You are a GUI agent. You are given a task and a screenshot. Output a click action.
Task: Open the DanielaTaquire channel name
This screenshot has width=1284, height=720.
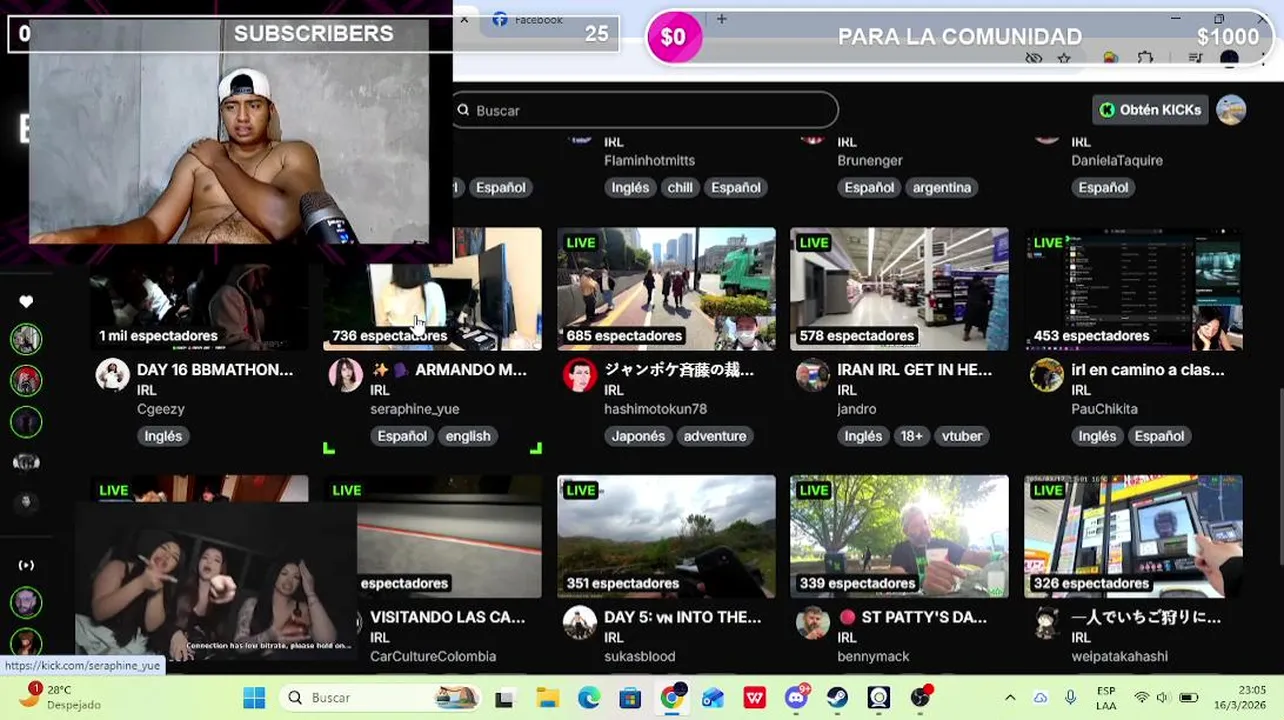point(1117,160)
